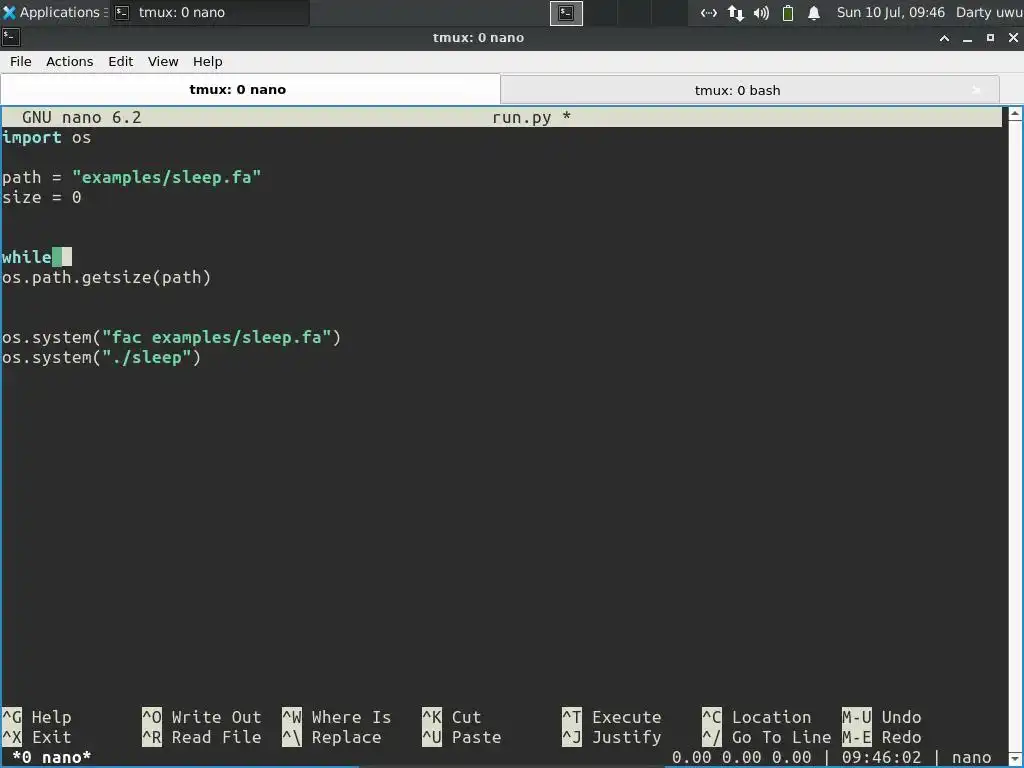This screenshot has width=1024, height=768.
Task: Close the terminal window
Action: [1013, 38]
